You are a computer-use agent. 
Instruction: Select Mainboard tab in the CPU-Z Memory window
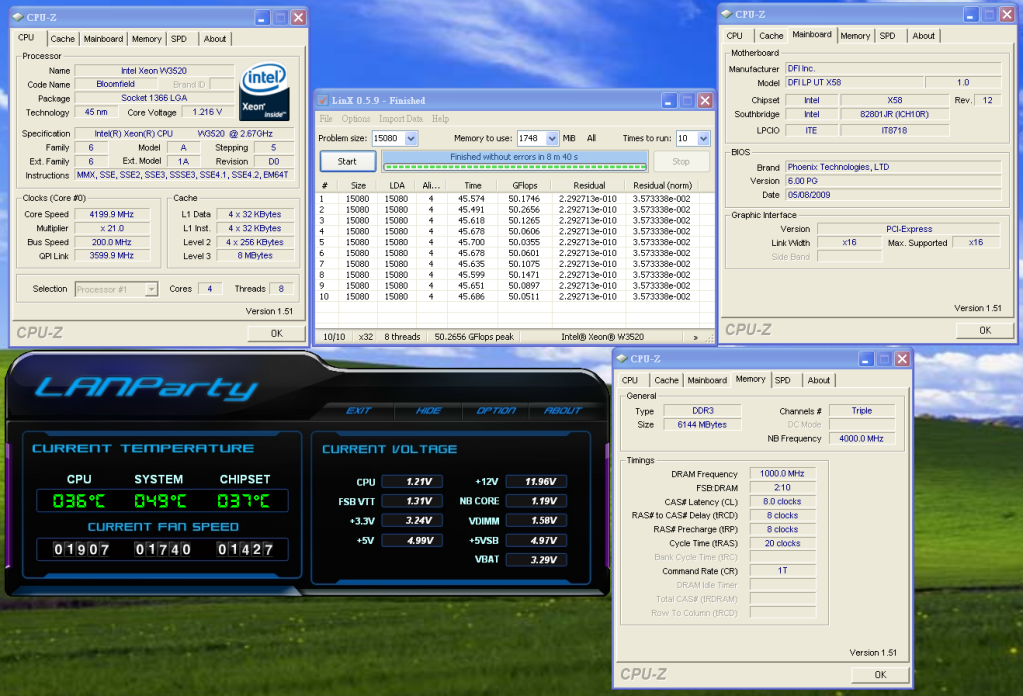(x=707, y=380)
